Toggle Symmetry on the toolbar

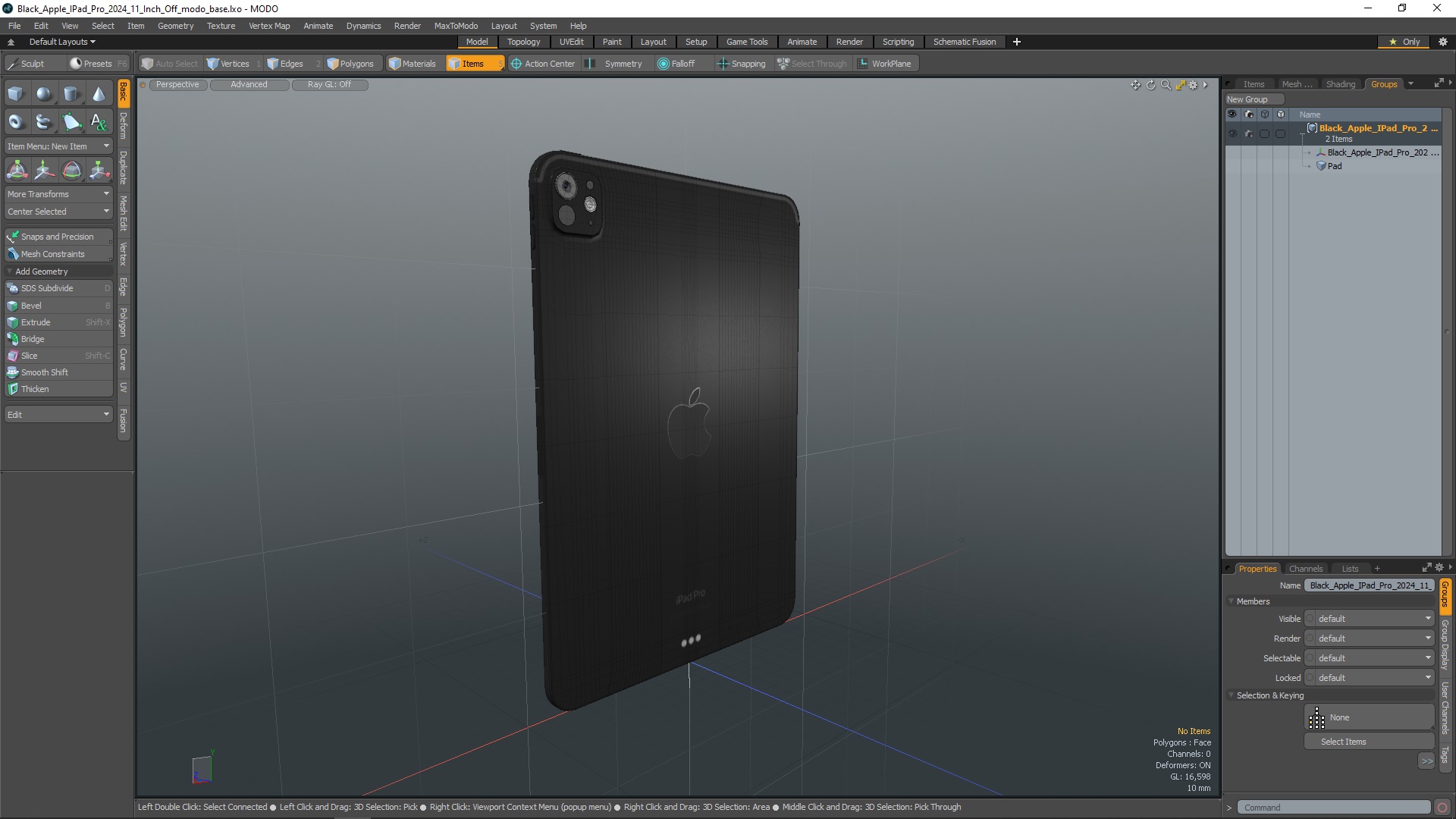(x=615, y=64)
